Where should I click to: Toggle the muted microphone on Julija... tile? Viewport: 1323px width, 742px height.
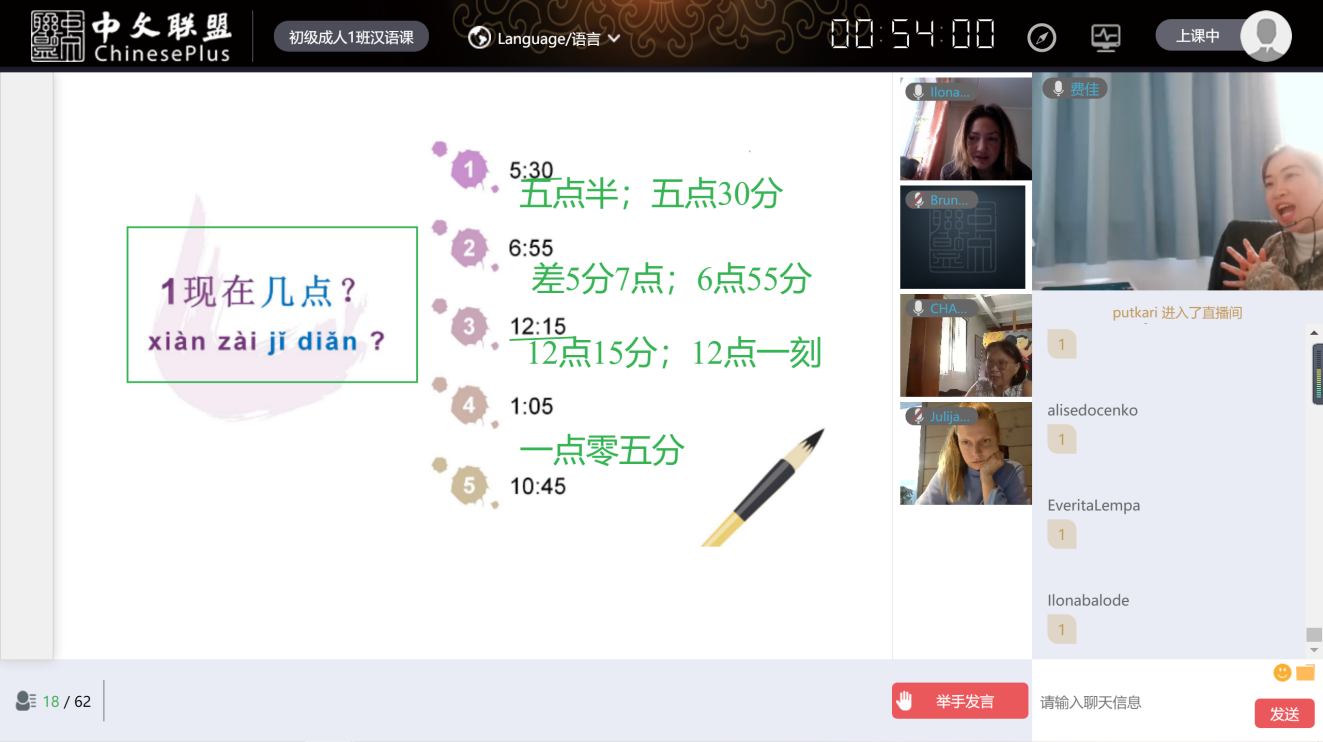[x=917, y=416]
